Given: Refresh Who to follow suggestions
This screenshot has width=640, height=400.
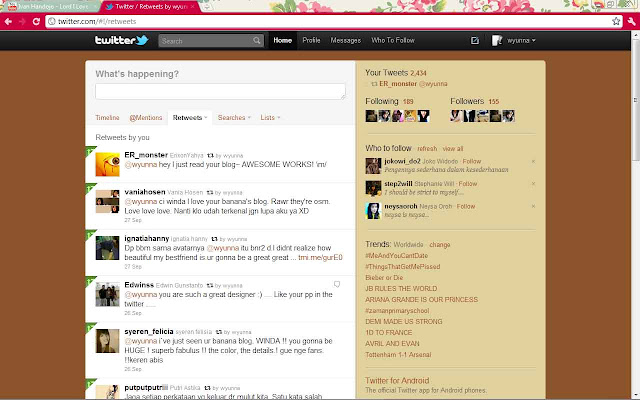Looking at the screenshot, I should coord(427,149).
